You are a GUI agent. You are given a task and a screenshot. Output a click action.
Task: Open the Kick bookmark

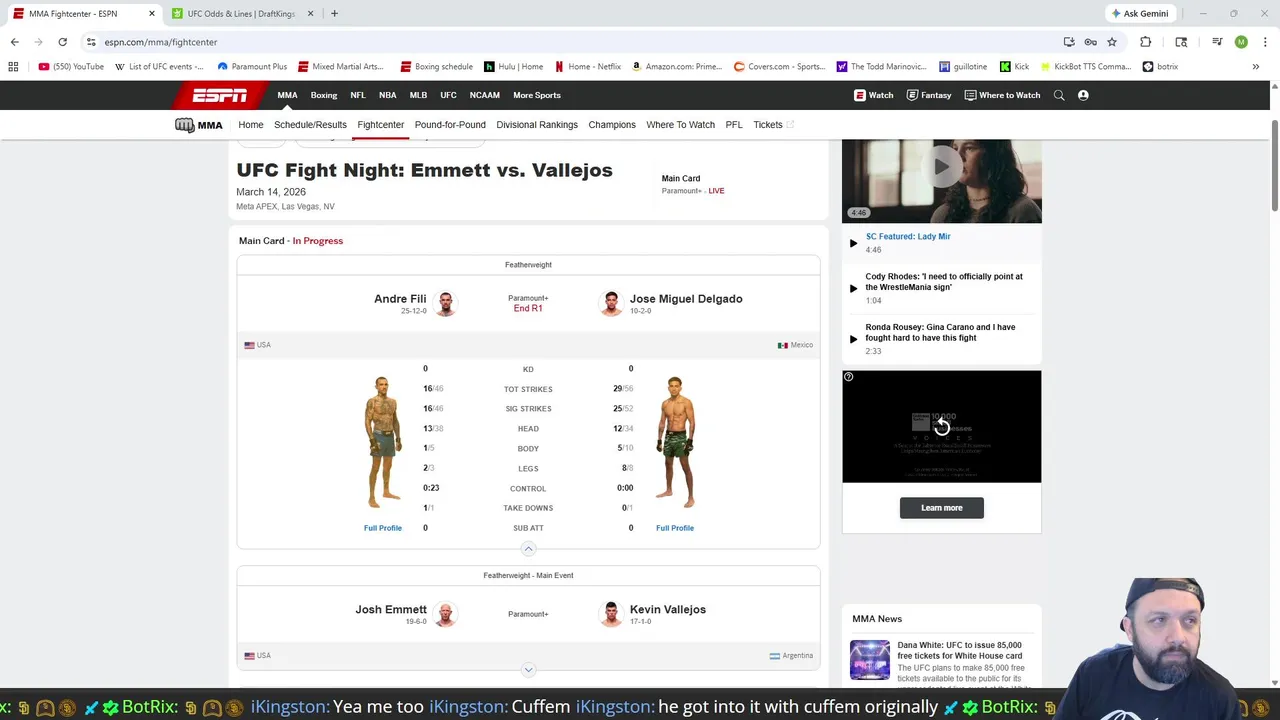[1014, 66]
